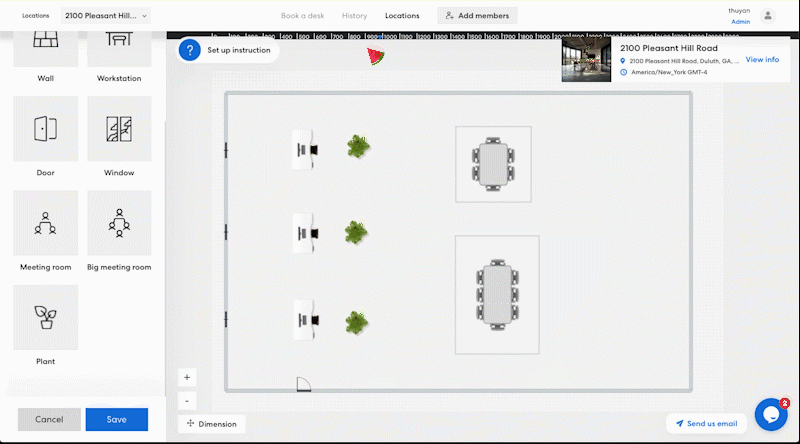The width and height of the screenshot is (800, 444).
Task: Go to Book a desk tab
Action: pos(303,16)
